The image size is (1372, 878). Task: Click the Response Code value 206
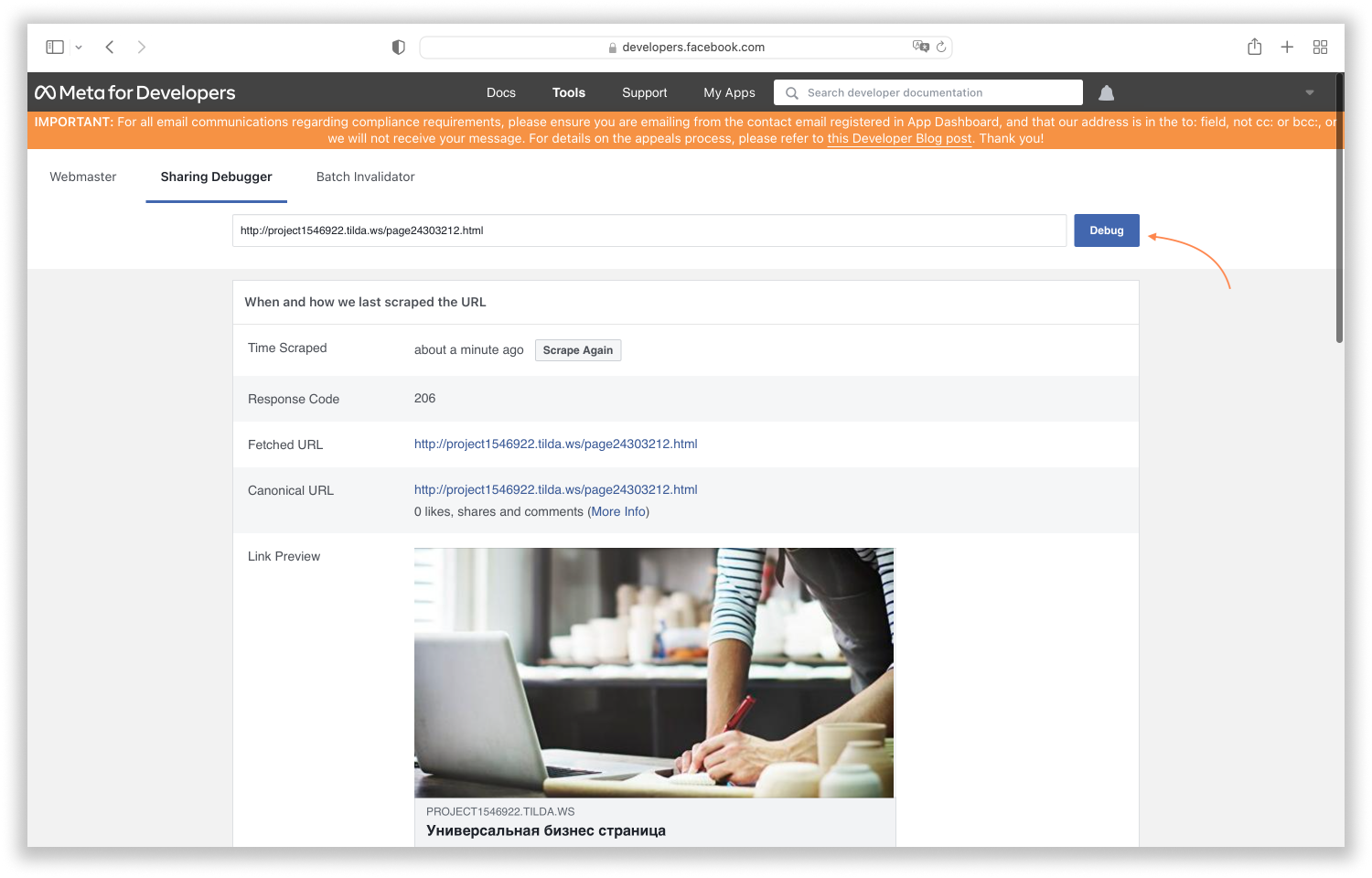(425, 398)
